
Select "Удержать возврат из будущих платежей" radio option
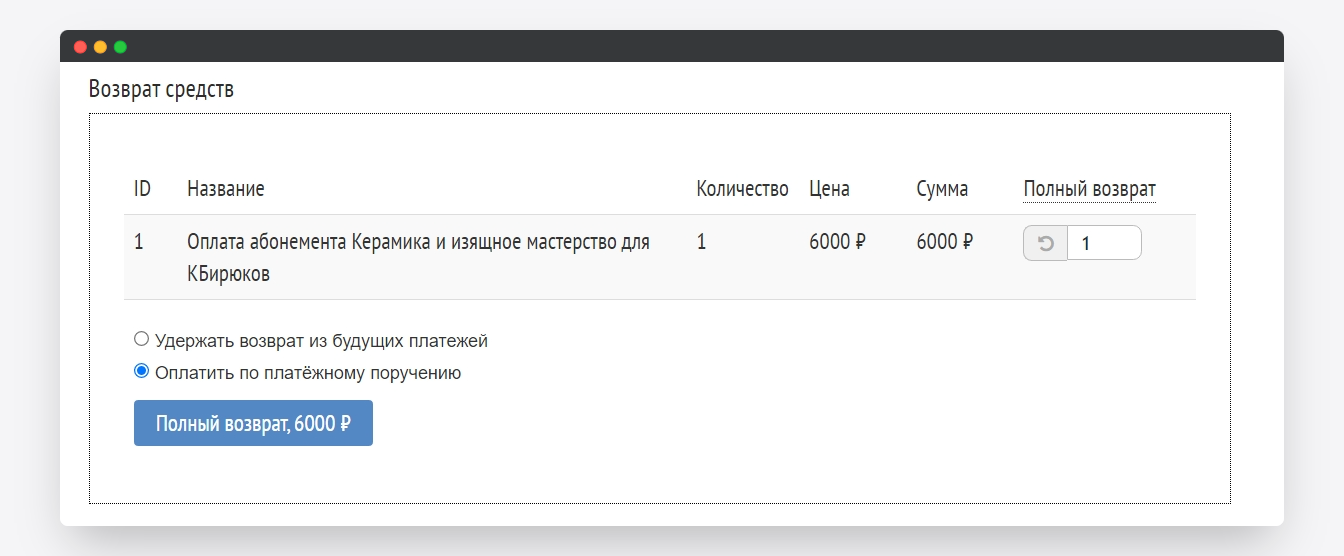(142, 339)
